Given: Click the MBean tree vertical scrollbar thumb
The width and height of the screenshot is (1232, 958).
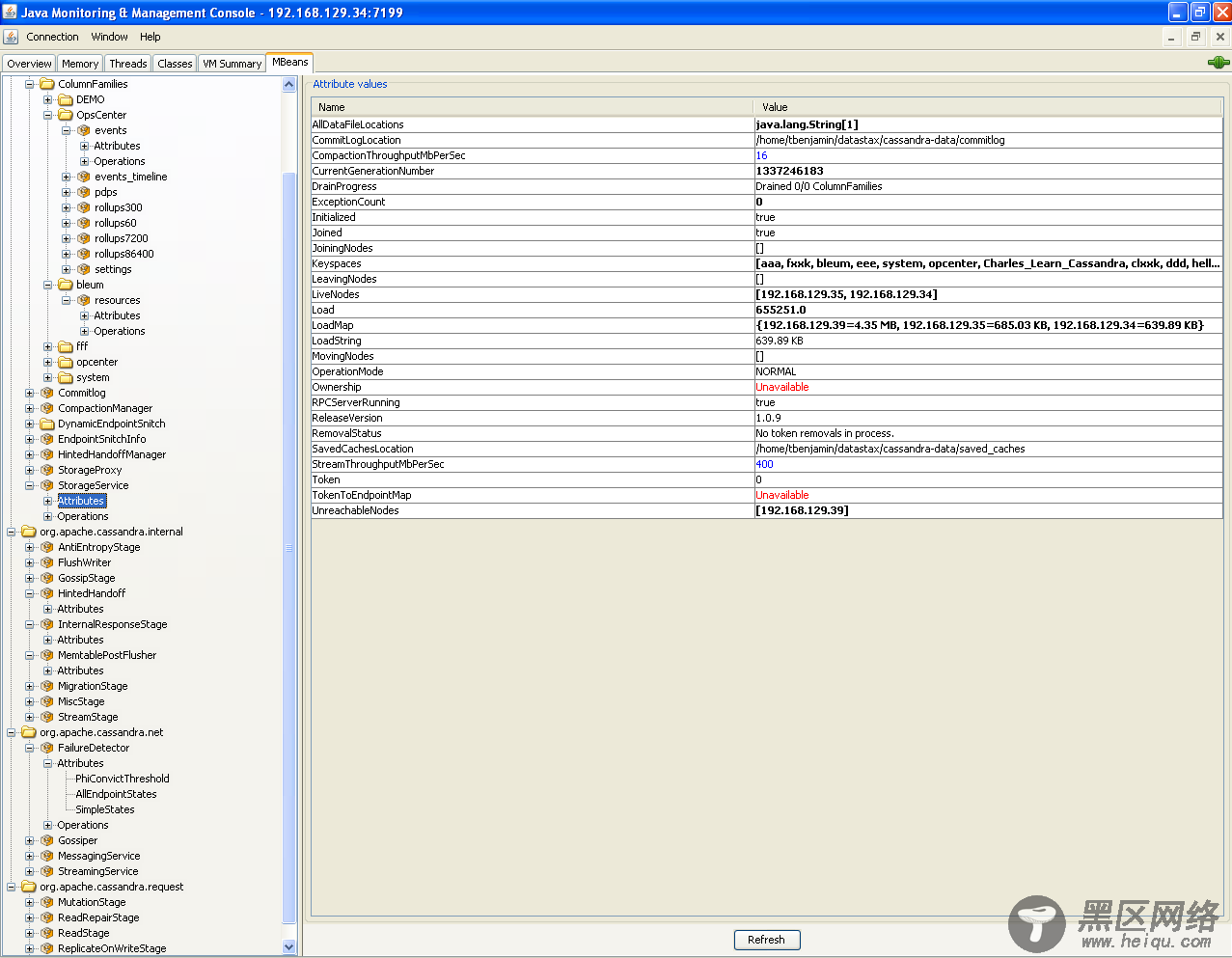Looking at the screenshot, I should tap(289, 548).
